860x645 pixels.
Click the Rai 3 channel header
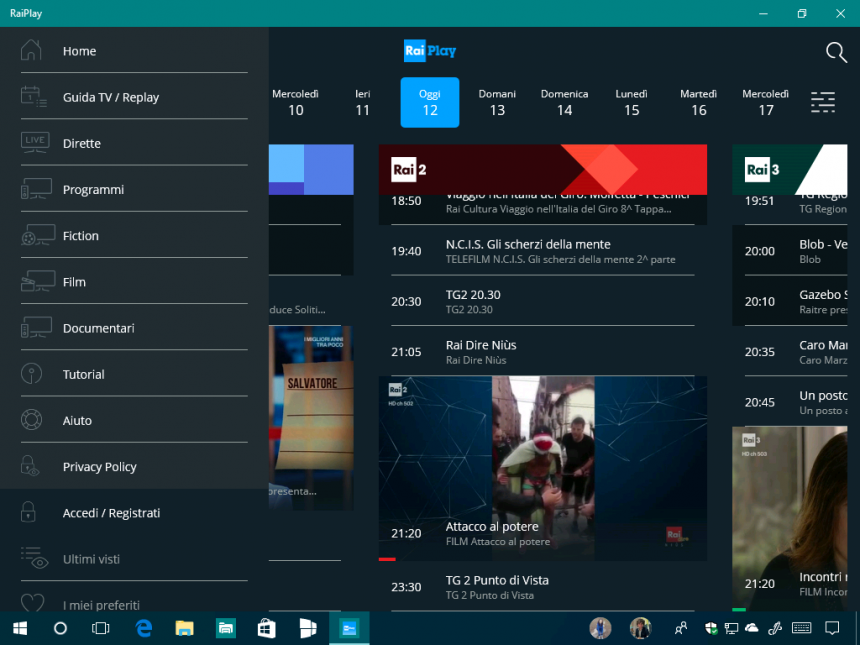click(x=790, y=169)
